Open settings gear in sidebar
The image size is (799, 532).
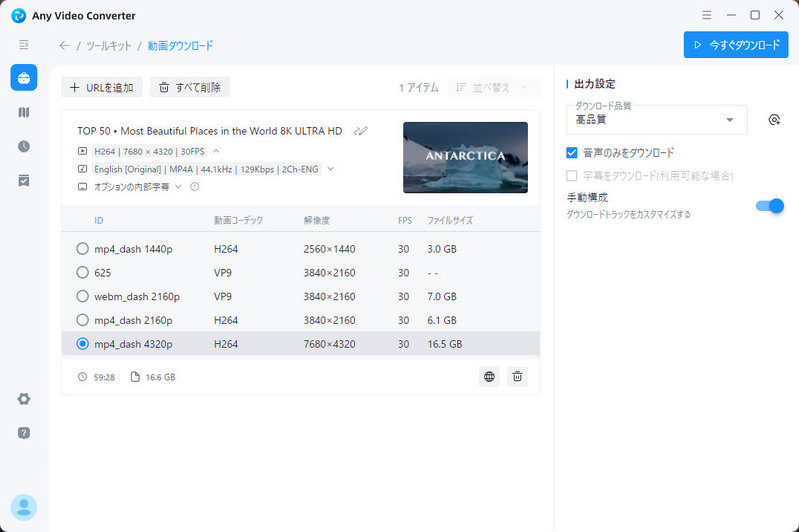[23, 398]
